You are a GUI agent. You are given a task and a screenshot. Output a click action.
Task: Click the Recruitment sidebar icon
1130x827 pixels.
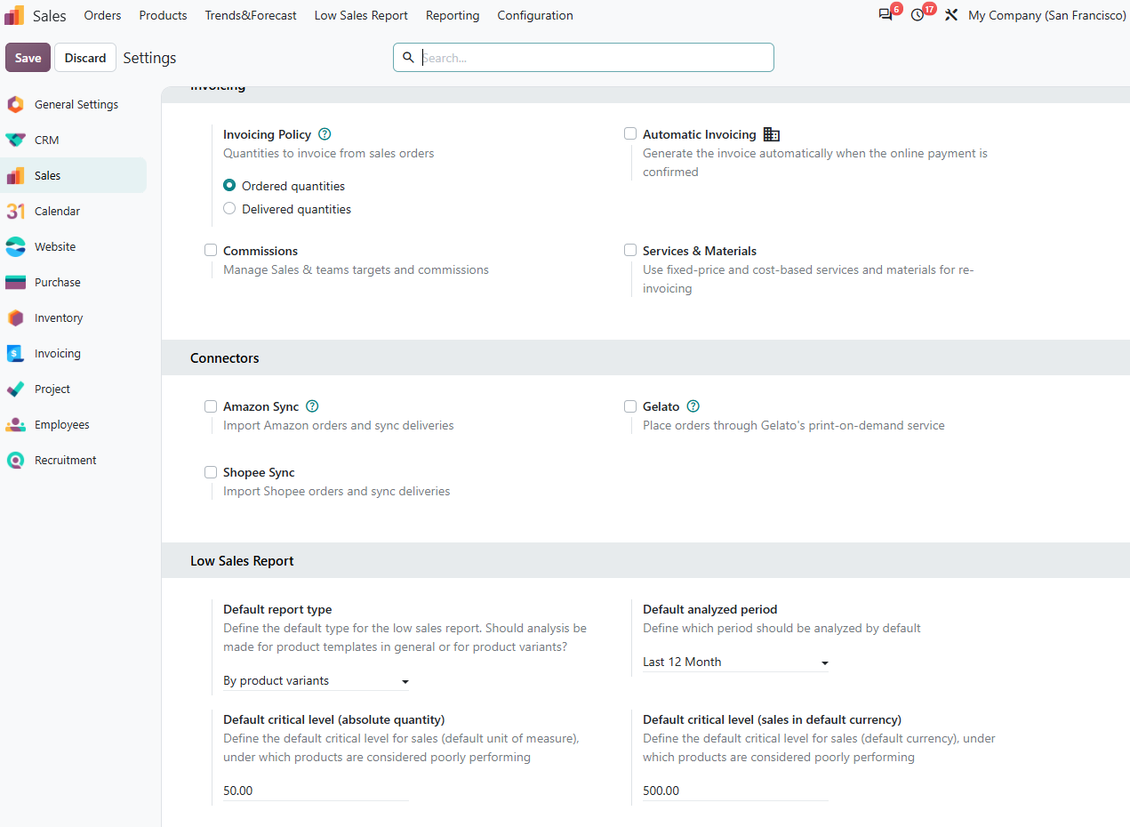pyautogui.click(x=15, y=460)
